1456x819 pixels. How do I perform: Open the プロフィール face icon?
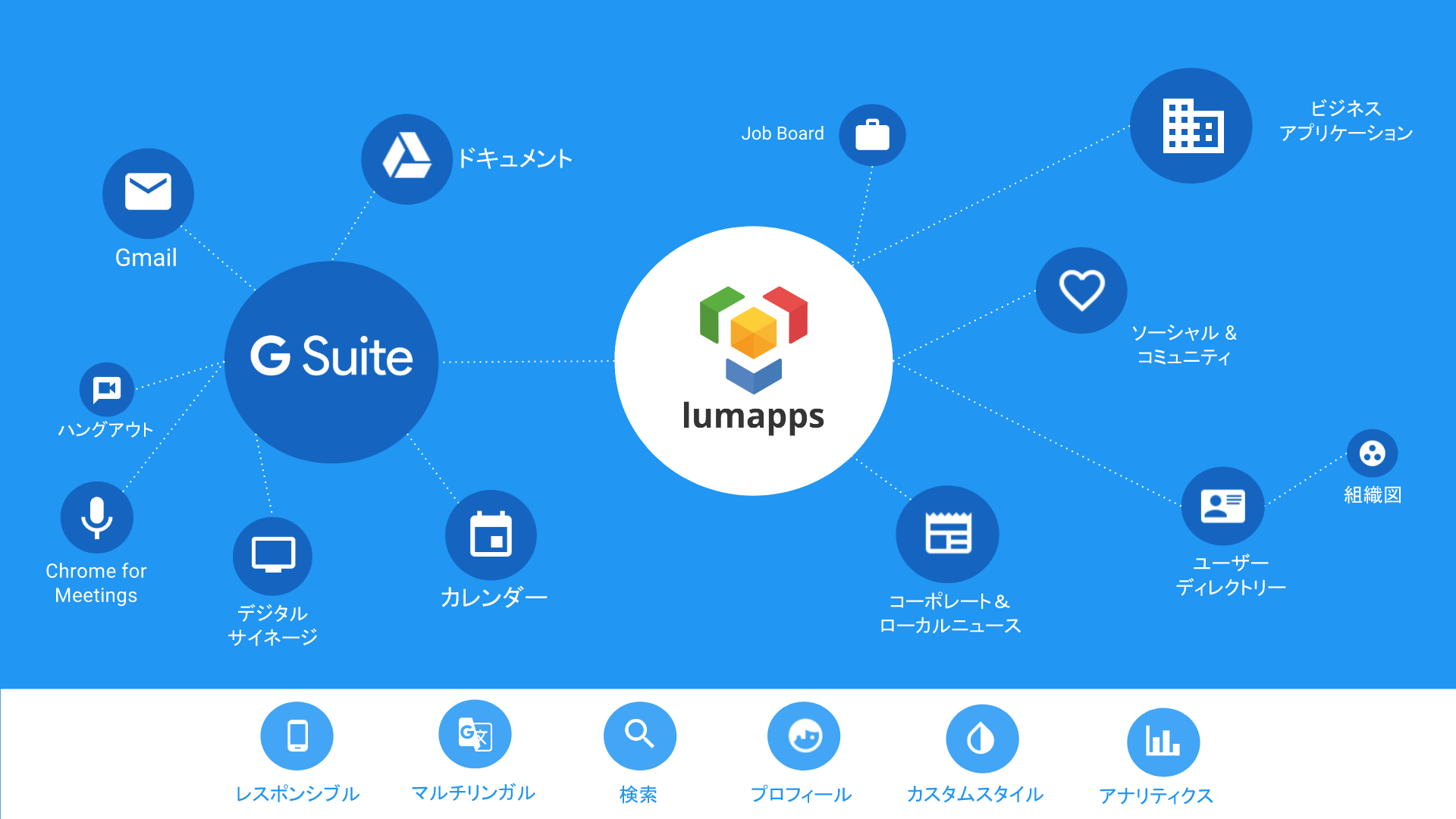coord(804,736)
